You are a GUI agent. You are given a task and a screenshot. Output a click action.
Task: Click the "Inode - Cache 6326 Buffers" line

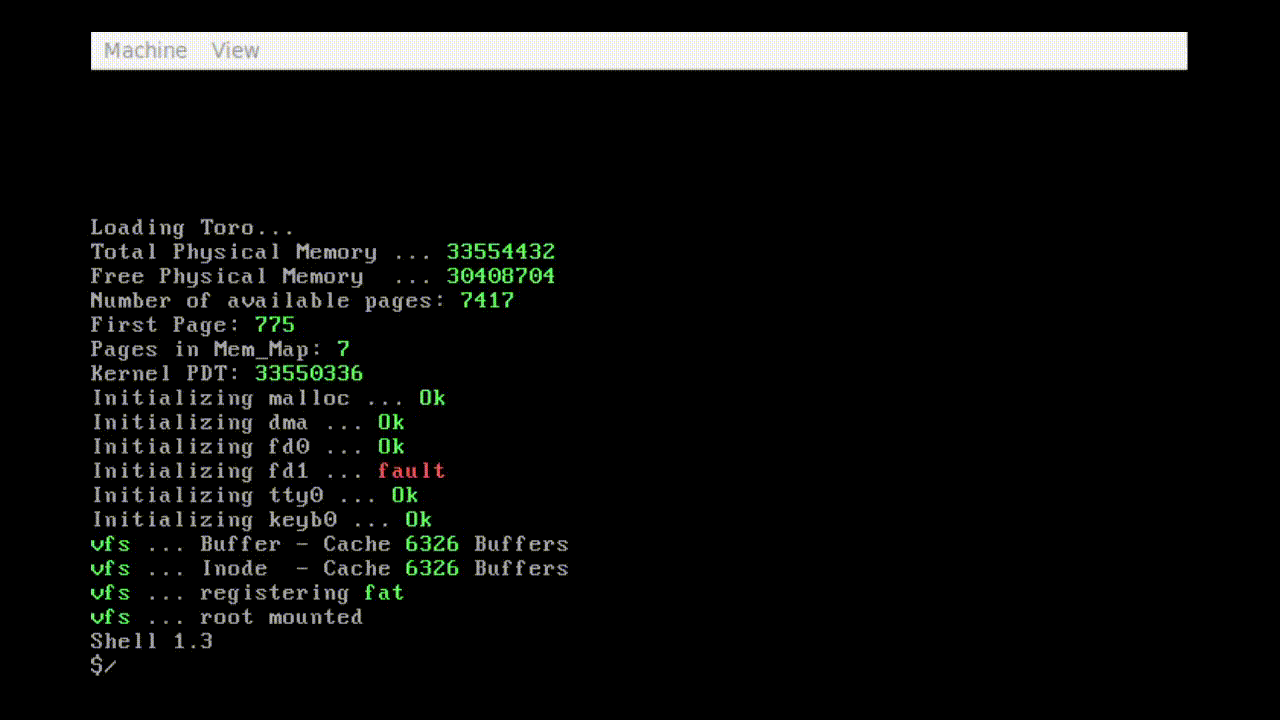point(330,568)
